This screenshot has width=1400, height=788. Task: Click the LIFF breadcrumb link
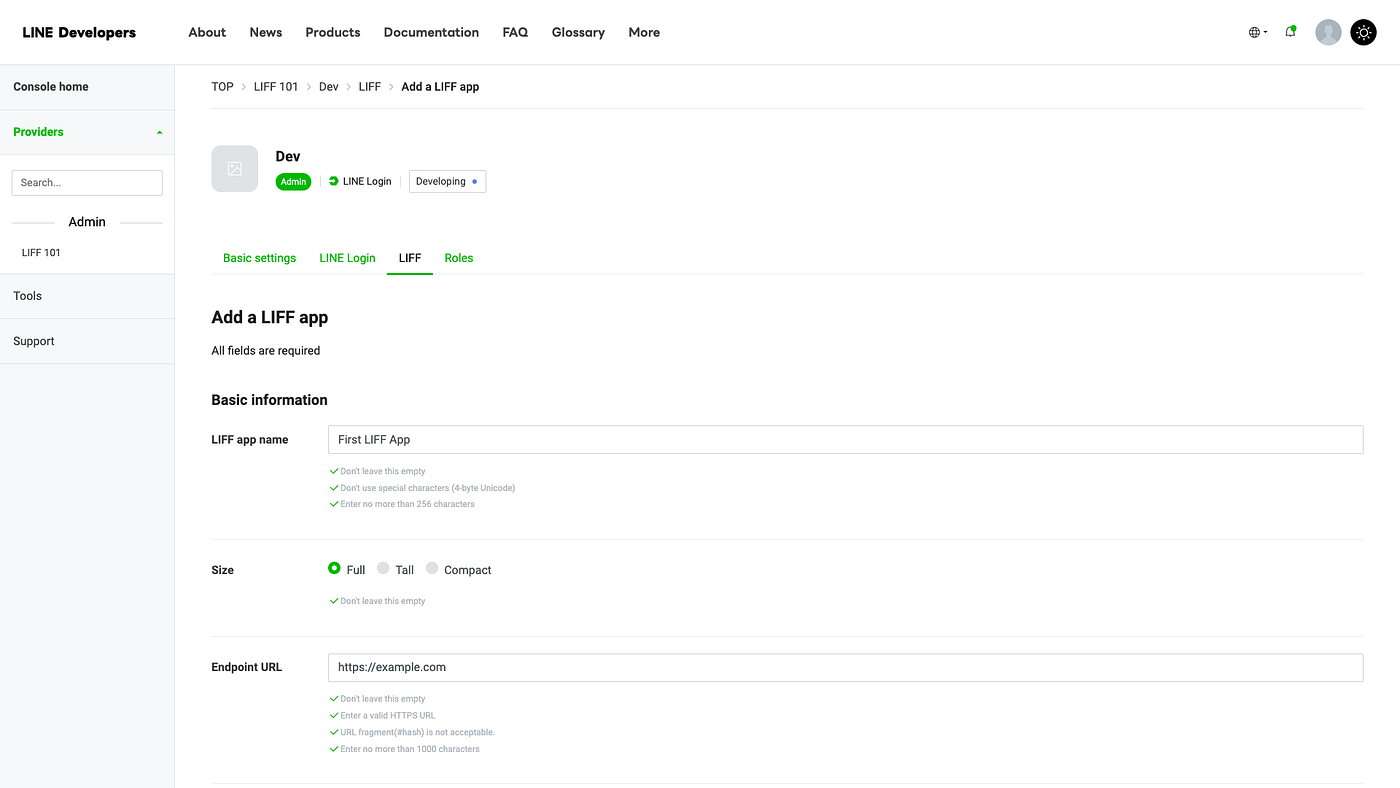click(x=370, y=87)
